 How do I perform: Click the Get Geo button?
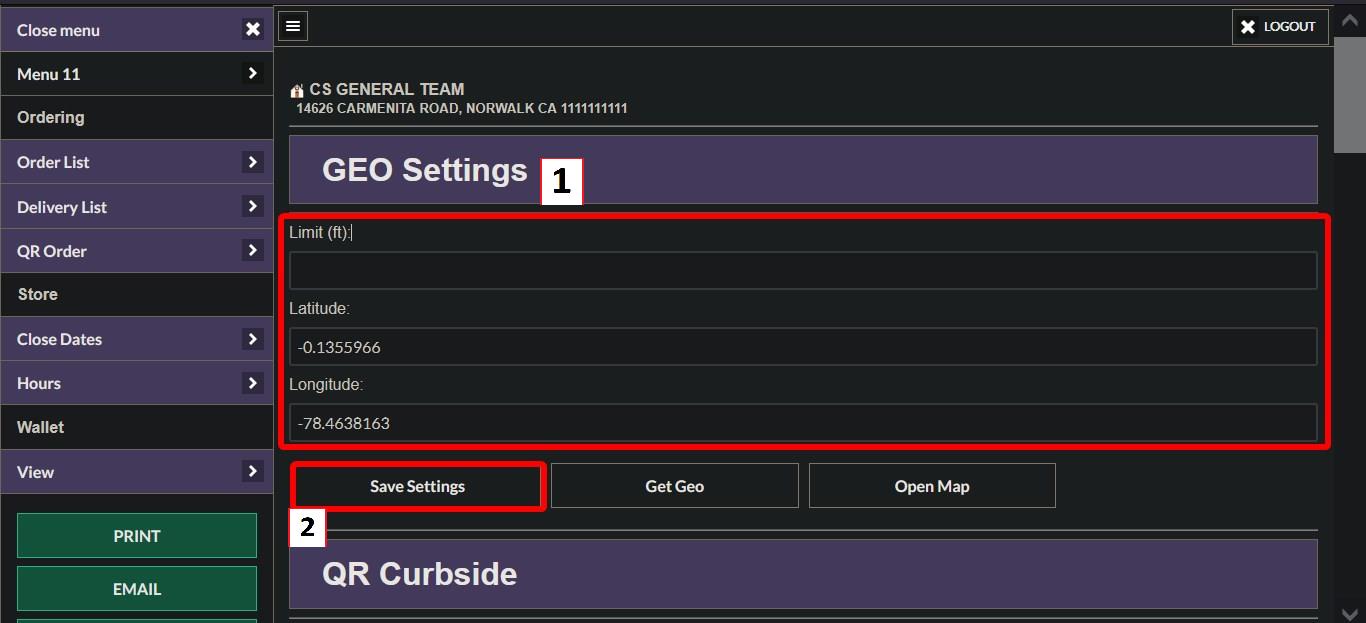(675, 486)
